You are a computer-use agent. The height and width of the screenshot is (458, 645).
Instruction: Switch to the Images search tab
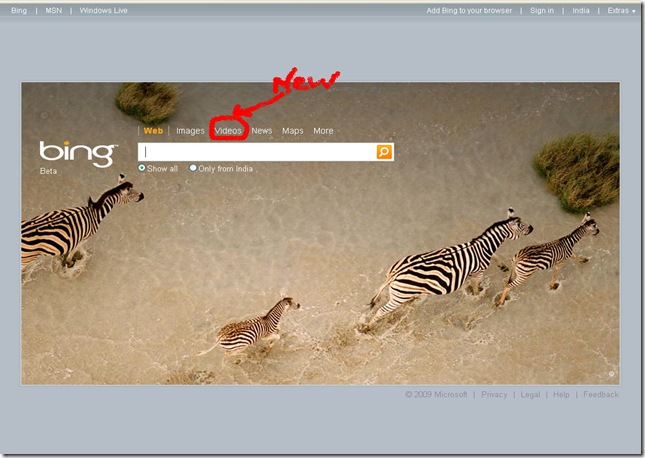click(190, 131)
